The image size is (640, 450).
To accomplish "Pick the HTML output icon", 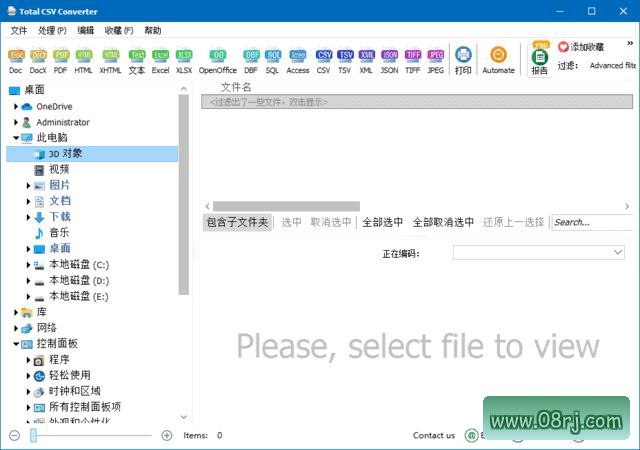I will pyautogui.click(x=83, y=61).
